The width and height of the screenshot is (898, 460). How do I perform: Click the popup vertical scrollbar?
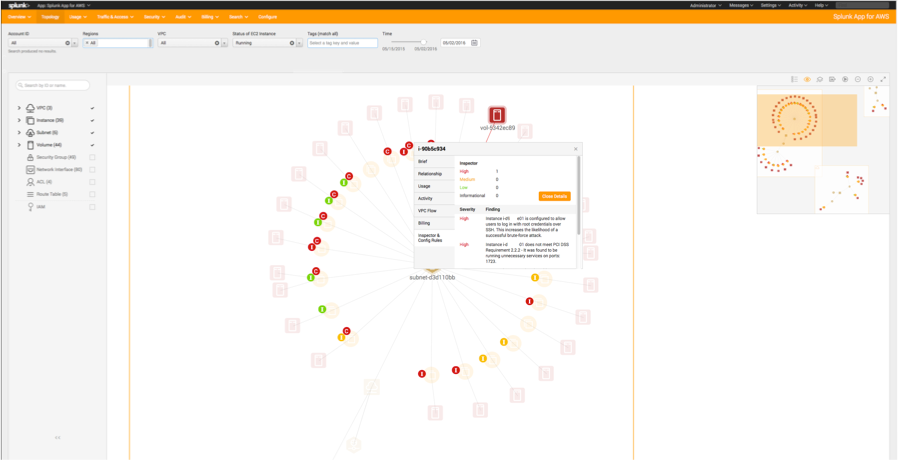[579, 195]
